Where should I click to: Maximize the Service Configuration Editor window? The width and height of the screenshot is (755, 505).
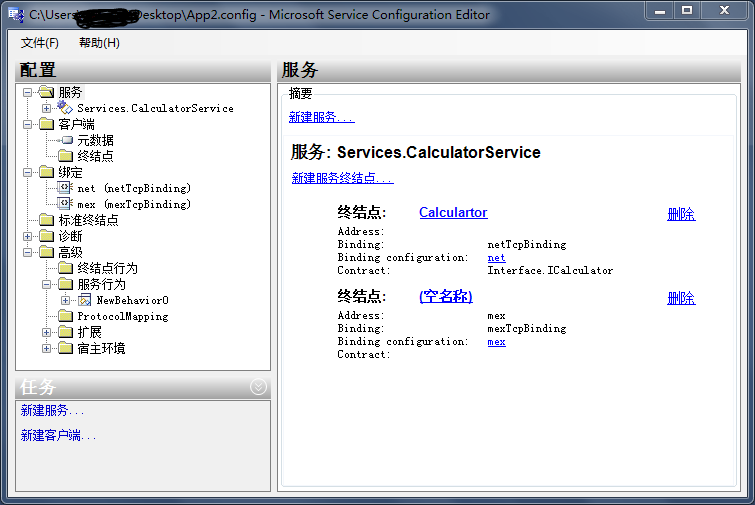coord(687,10)
